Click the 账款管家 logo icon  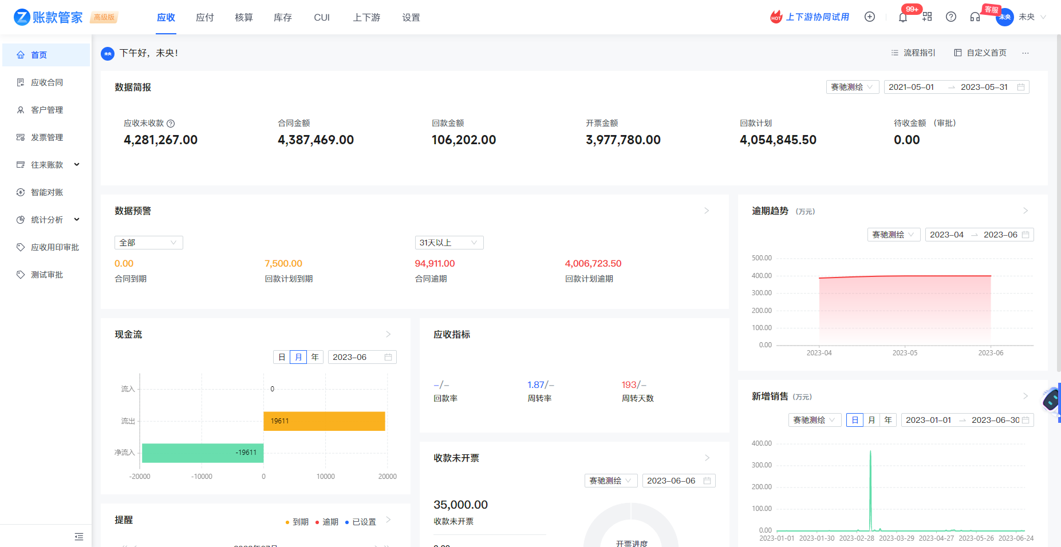coord(22,18)
